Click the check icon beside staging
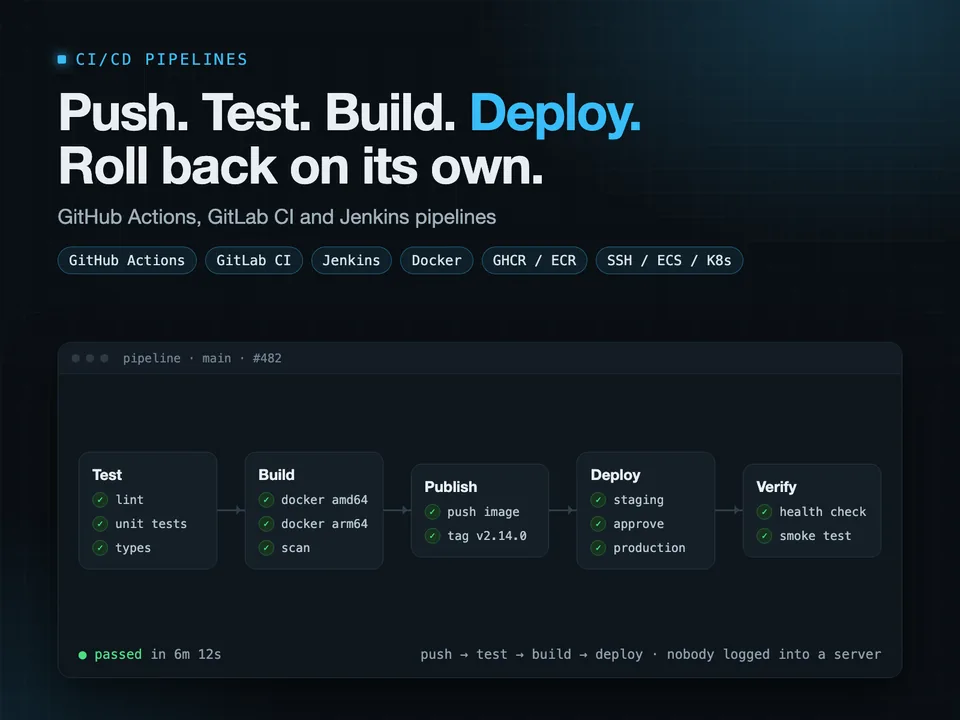The image size is (960, 720). pos(598,500)
